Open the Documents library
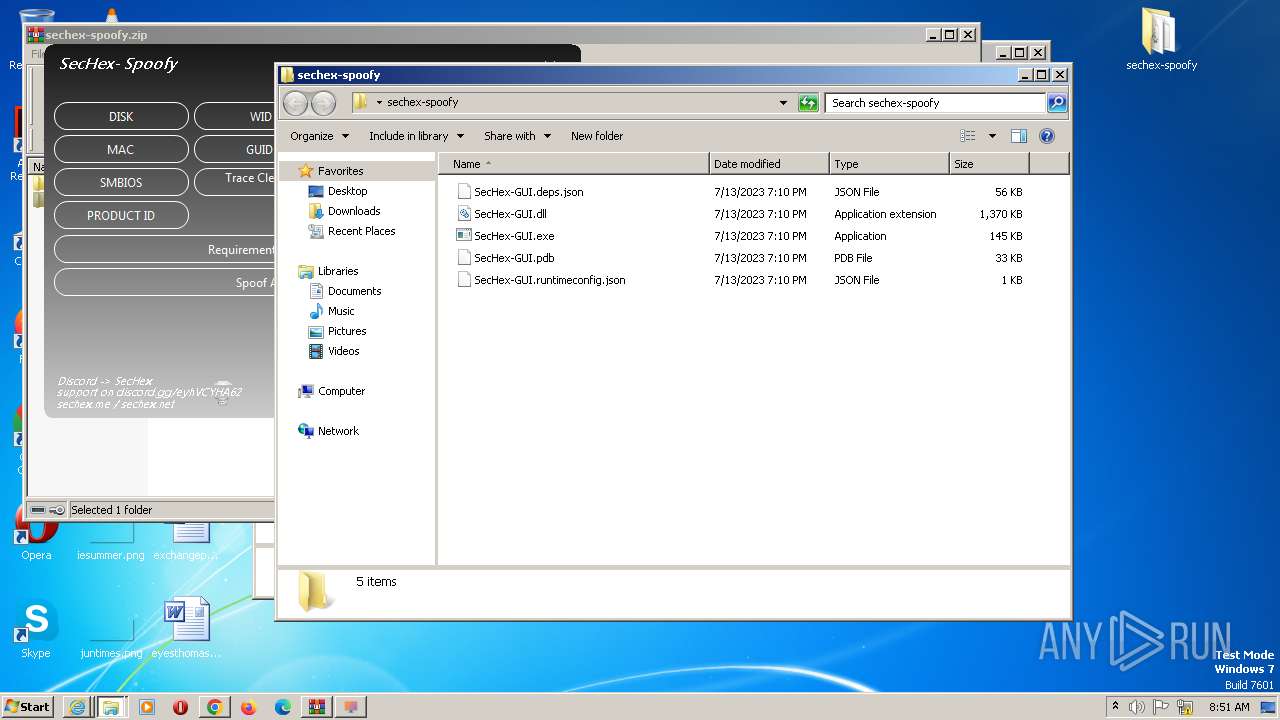This screenshot has height=720, width=1280. (354, 291)
